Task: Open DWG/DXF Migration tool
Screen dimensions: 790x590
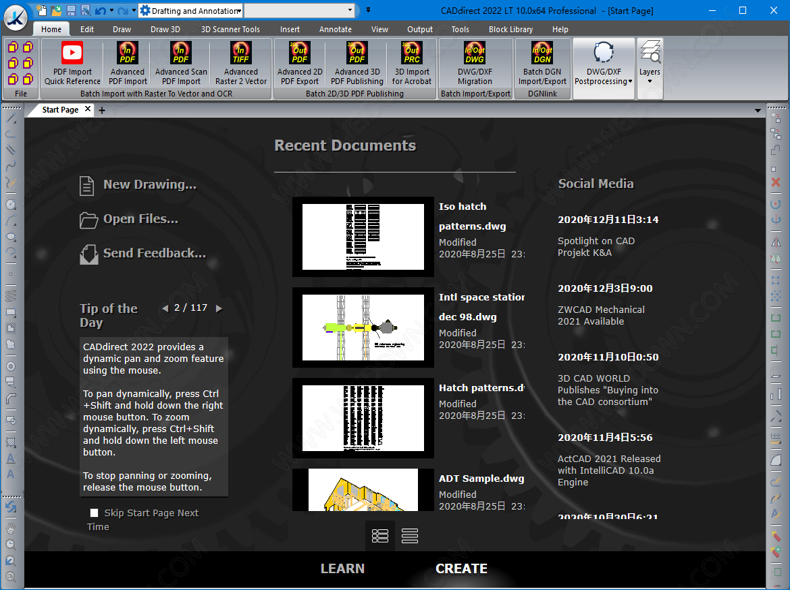Action: point(475,63)
